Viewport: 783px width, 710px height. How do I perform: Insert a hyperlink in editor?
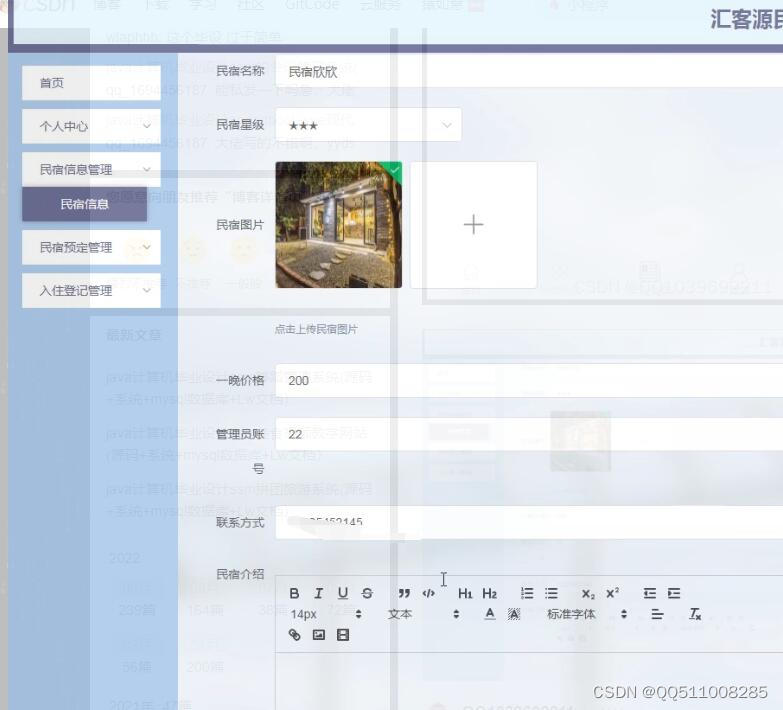coord(294,635)
